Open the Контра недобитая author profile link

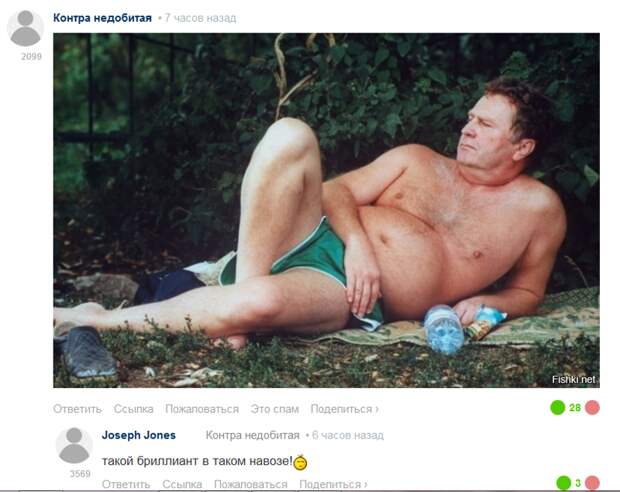point(102,18)
